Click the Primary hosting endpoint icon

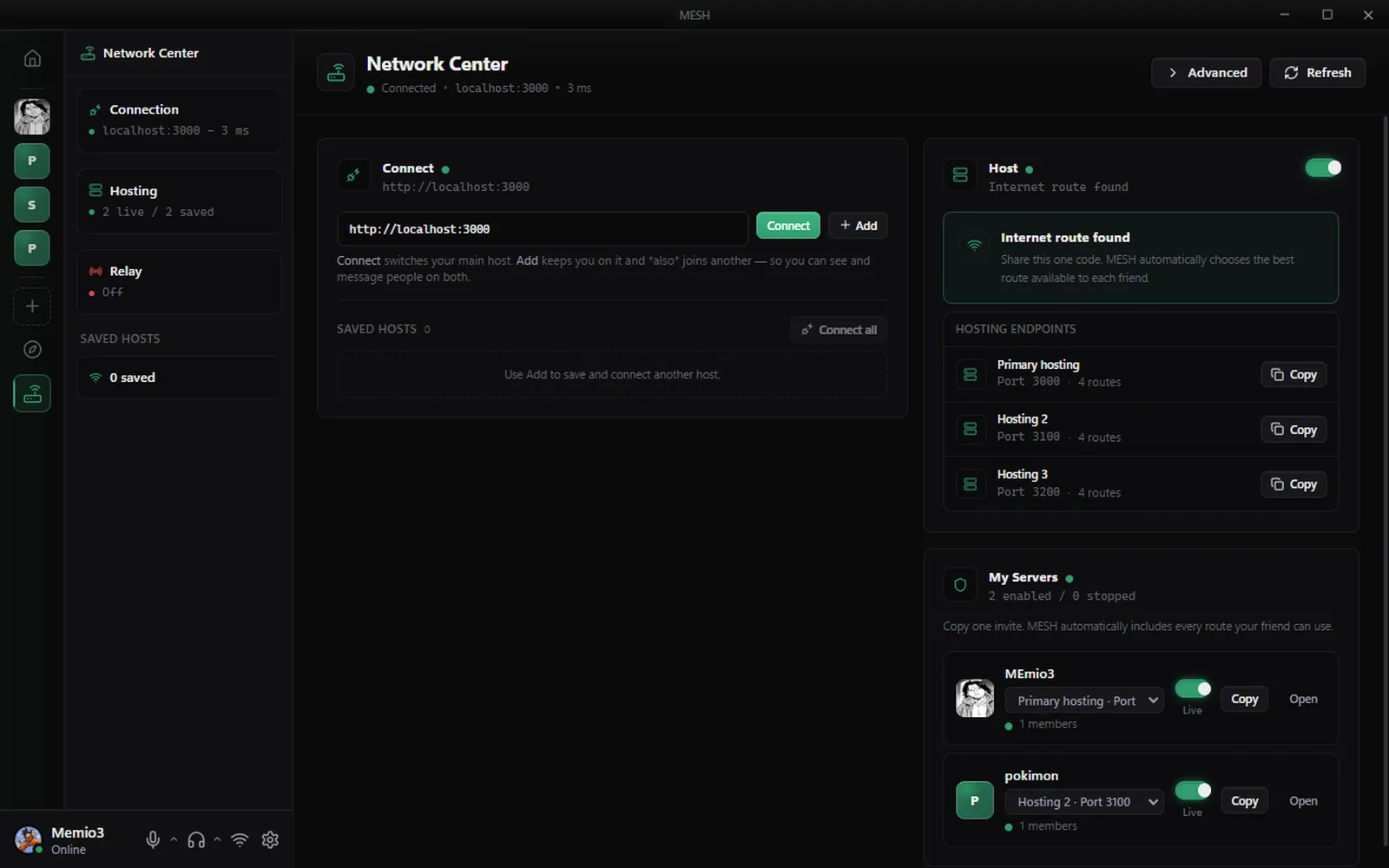(x=971, y=374)
